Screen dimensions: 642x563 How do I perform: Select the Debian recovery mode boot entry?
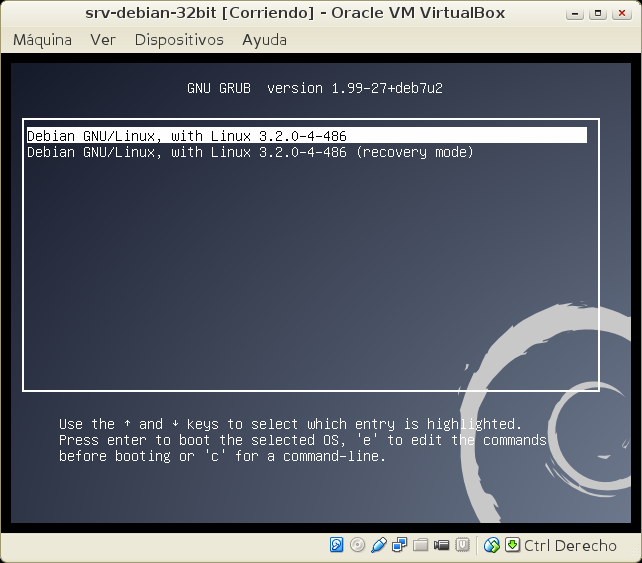(250, 152)
